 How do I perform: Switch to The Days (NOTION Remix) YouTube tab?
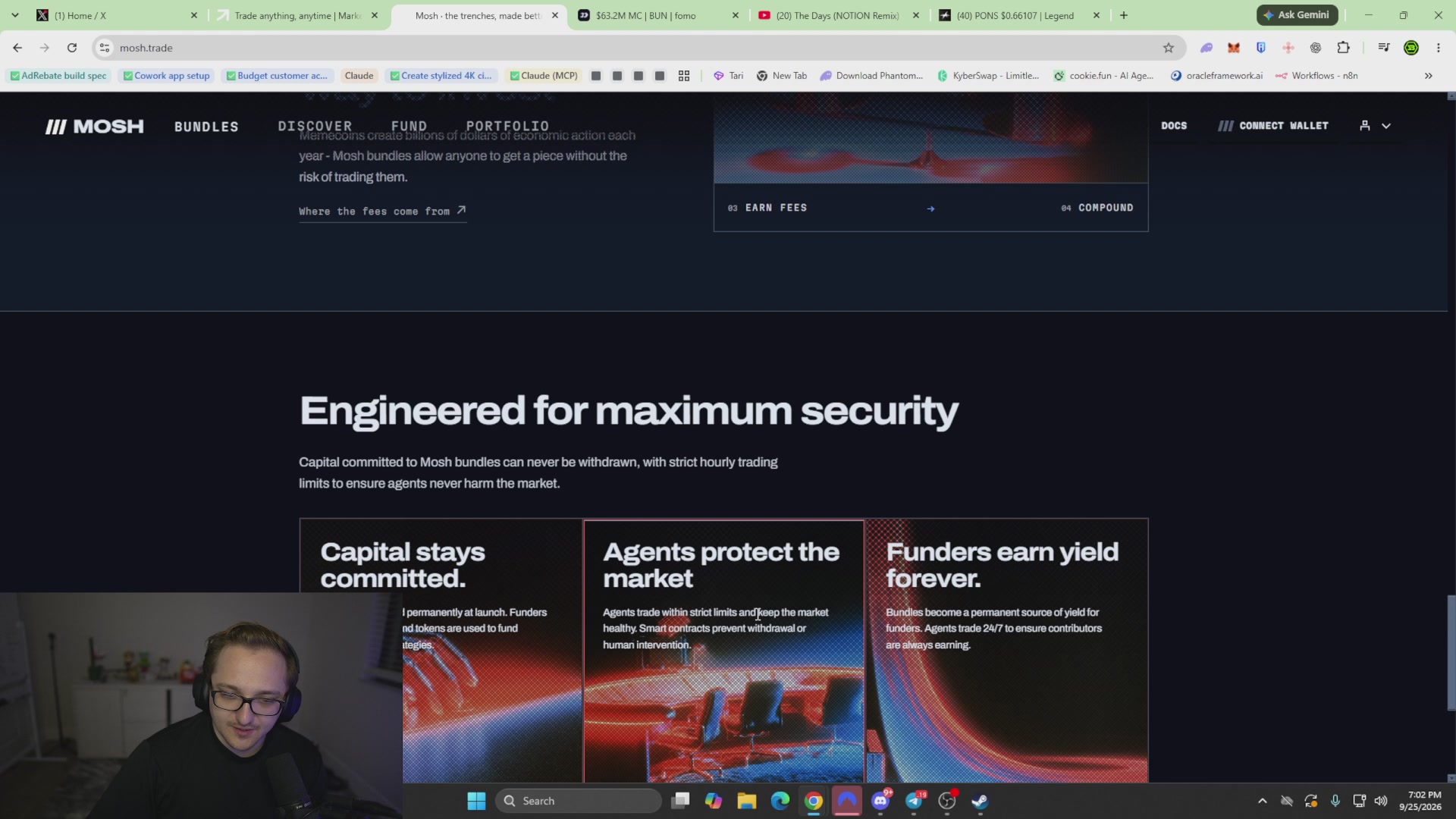(837, 15)
